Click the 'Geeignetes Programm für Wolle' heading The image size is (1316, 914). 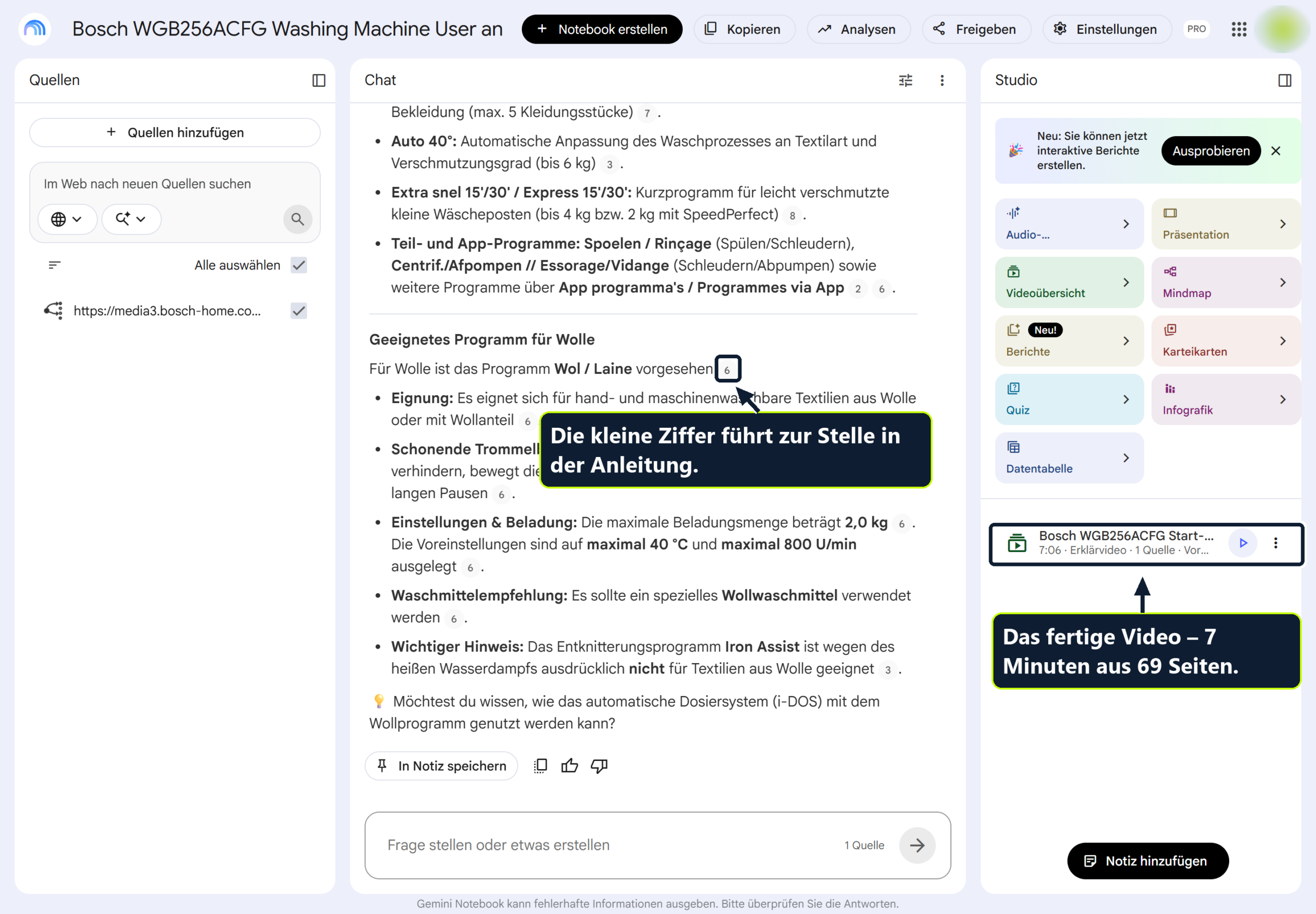[482, 340]
